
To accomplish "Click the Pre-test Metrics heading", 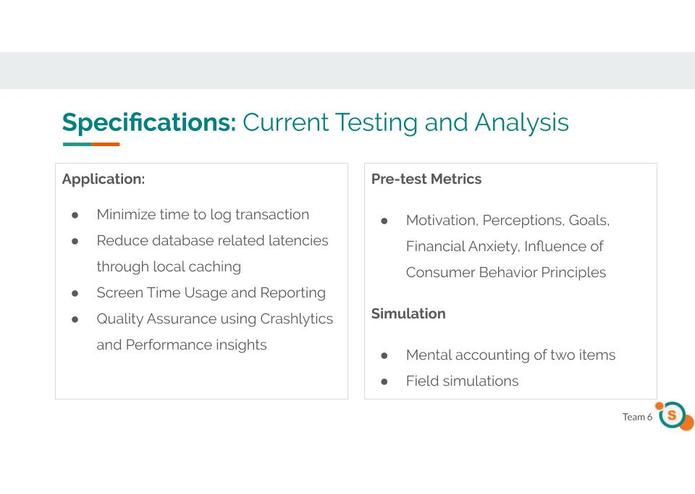I will (426, 179).
